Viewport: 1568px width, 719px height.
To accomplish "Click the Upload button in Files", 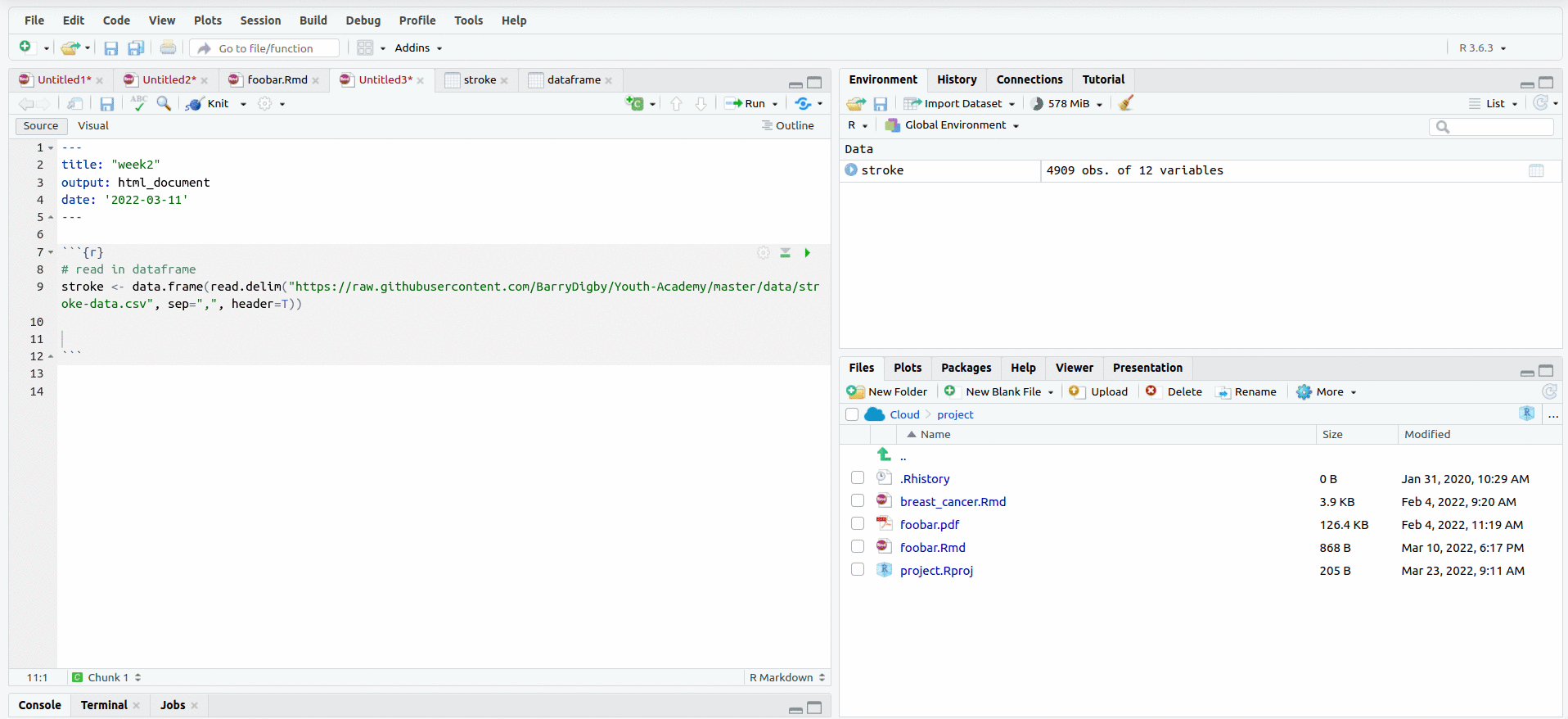I will pos(1098,391).
